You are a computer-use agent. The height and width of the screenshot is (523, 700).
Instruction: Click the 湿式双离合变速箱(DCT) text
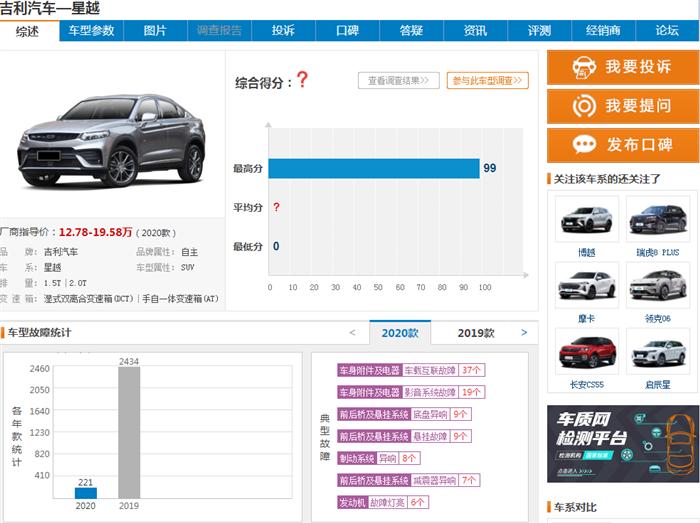88,299
